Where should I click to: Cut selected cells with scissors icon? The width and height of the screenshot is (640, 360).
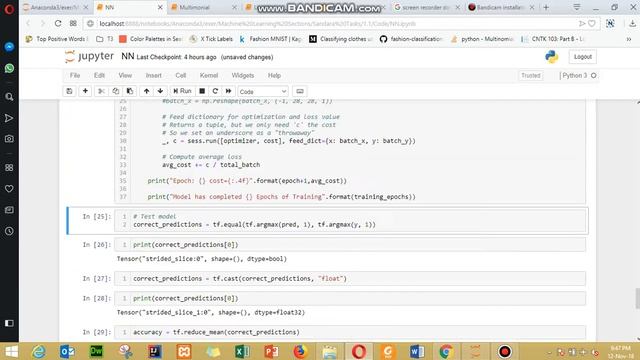101,91
